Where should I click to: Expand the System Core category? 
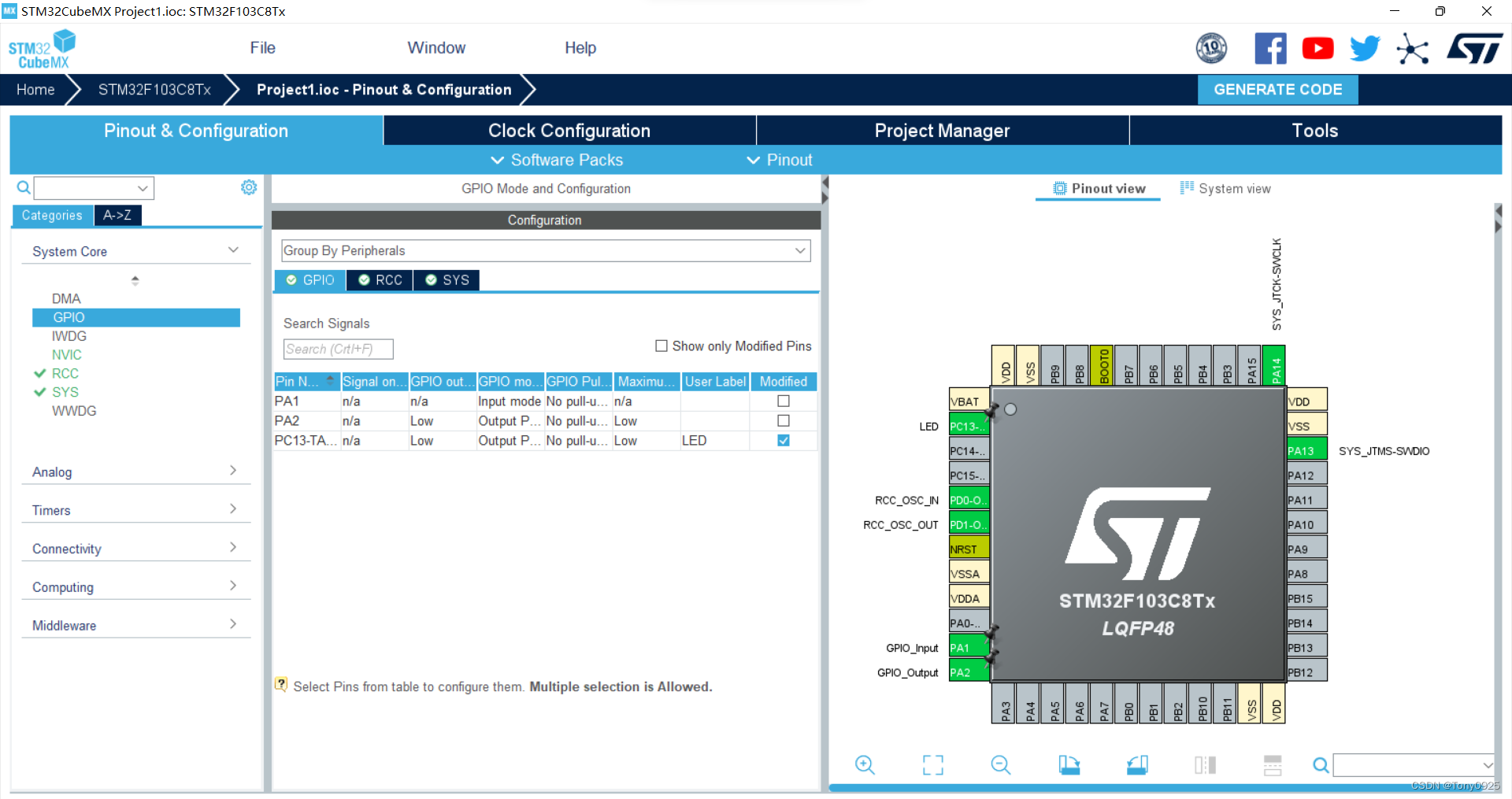click(135, 251)
